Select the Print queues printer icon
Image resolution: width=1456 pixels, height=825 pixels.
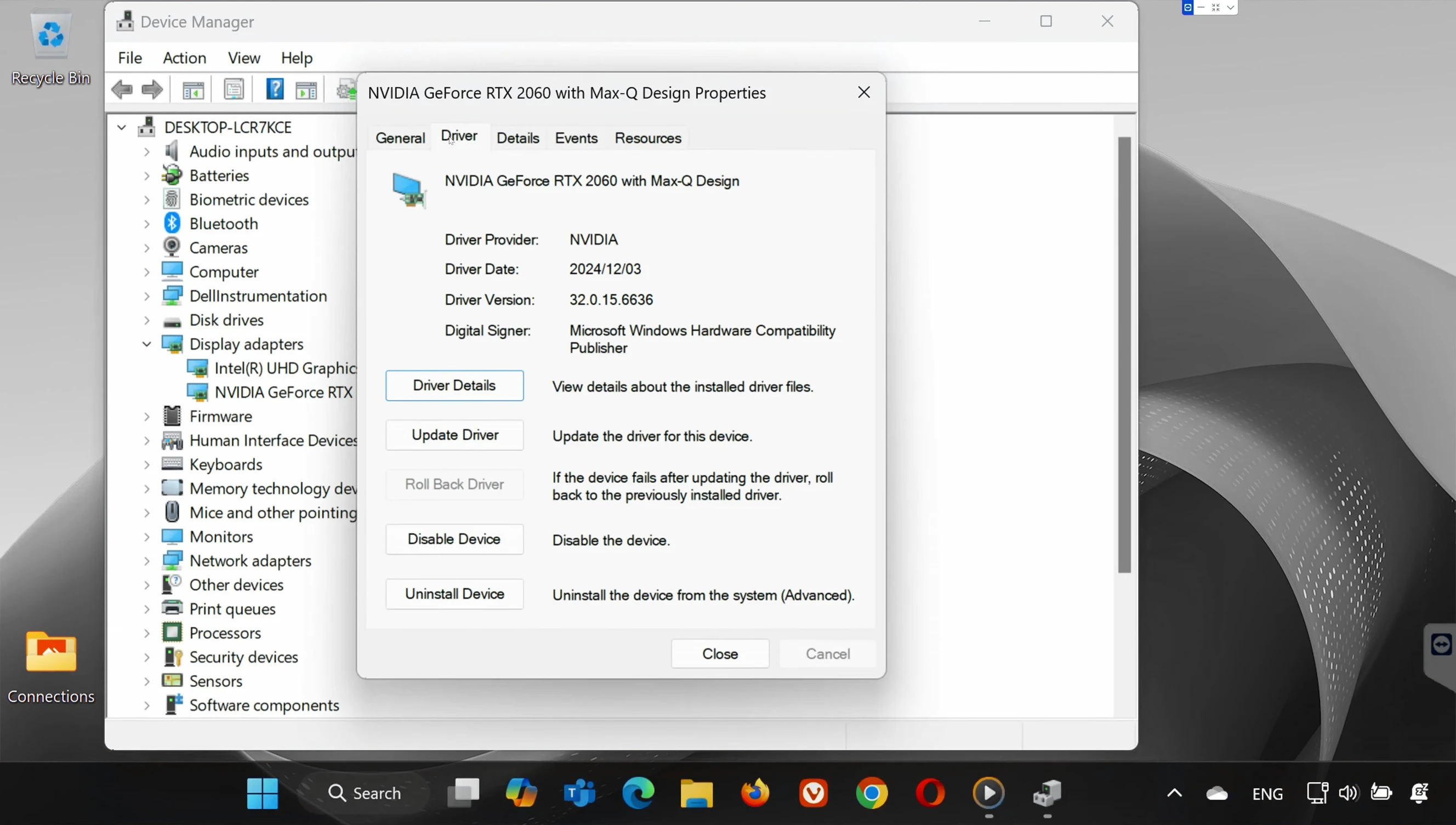(172, 608)
